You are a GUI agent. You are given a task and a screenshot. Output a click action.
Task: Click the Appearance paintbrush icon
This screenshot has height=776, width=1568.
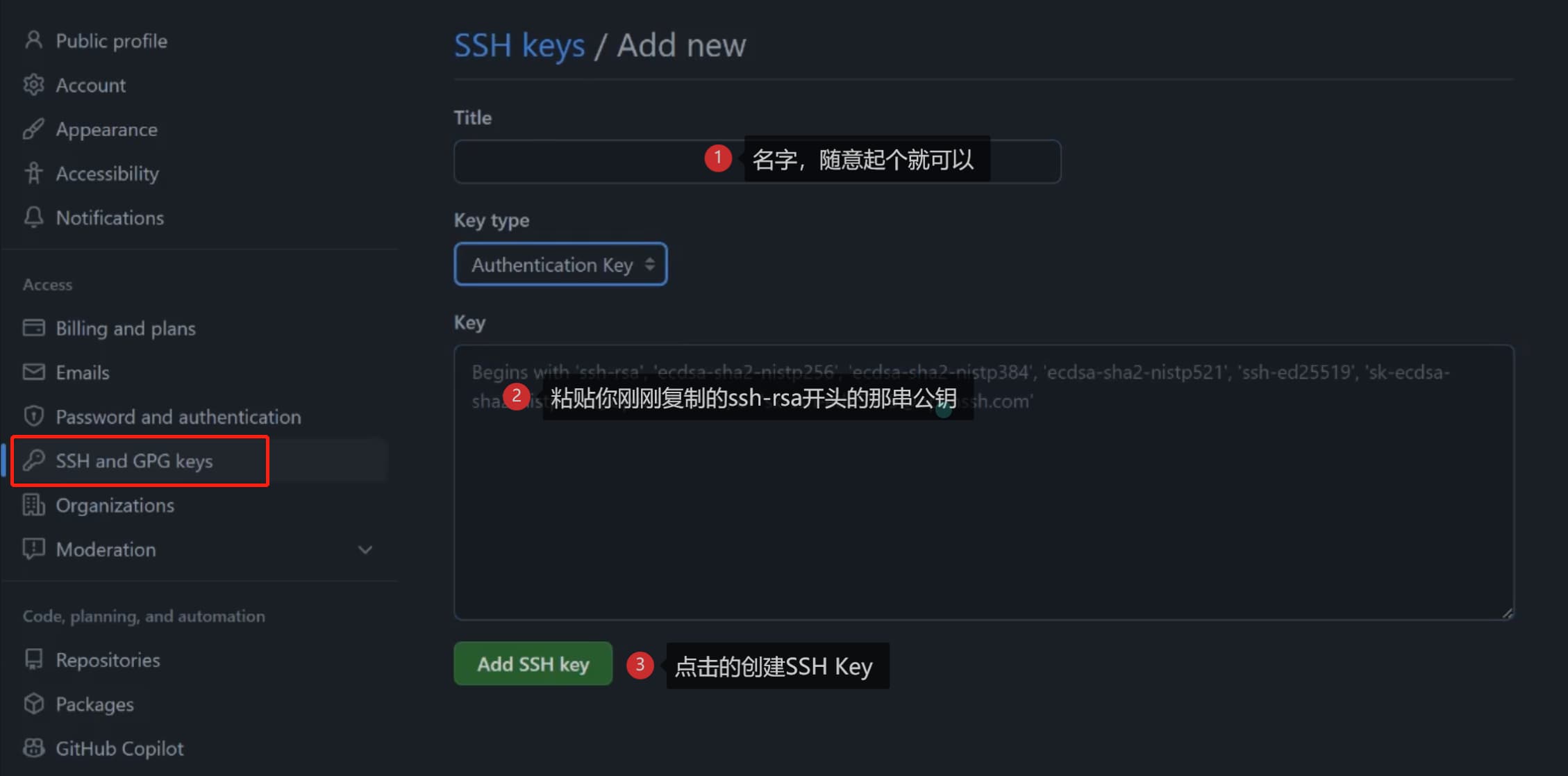point(33,129)
